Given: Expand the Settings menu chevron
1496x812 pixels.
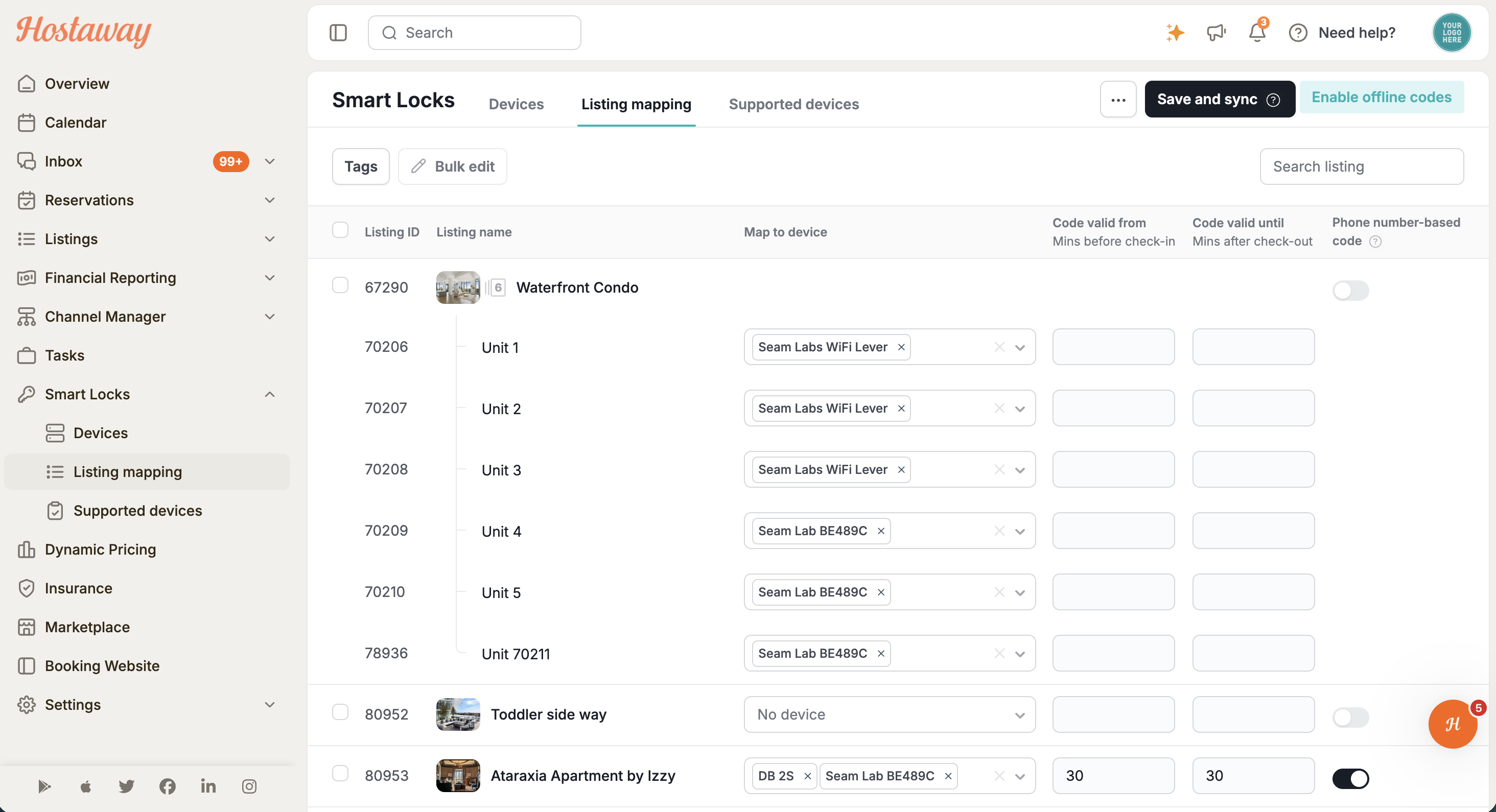Looking at the screenshot, I should (269, 705).
